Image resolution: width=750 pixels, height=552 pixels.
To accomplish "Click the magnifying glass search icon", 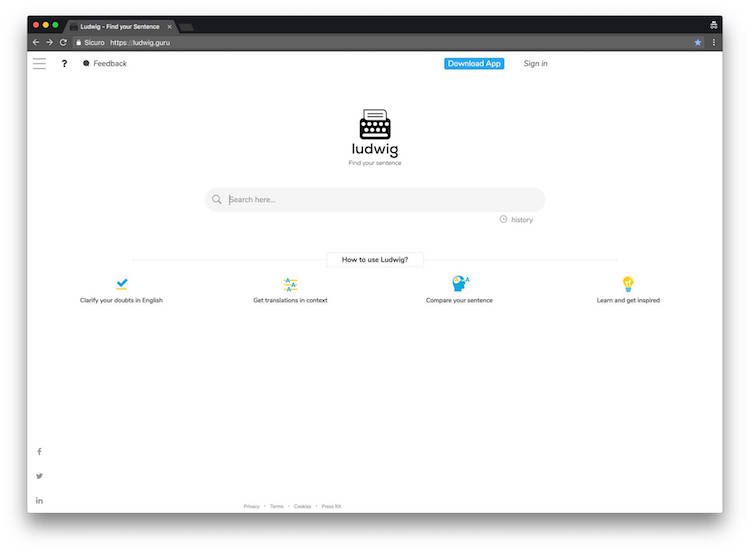I will 217,199.
